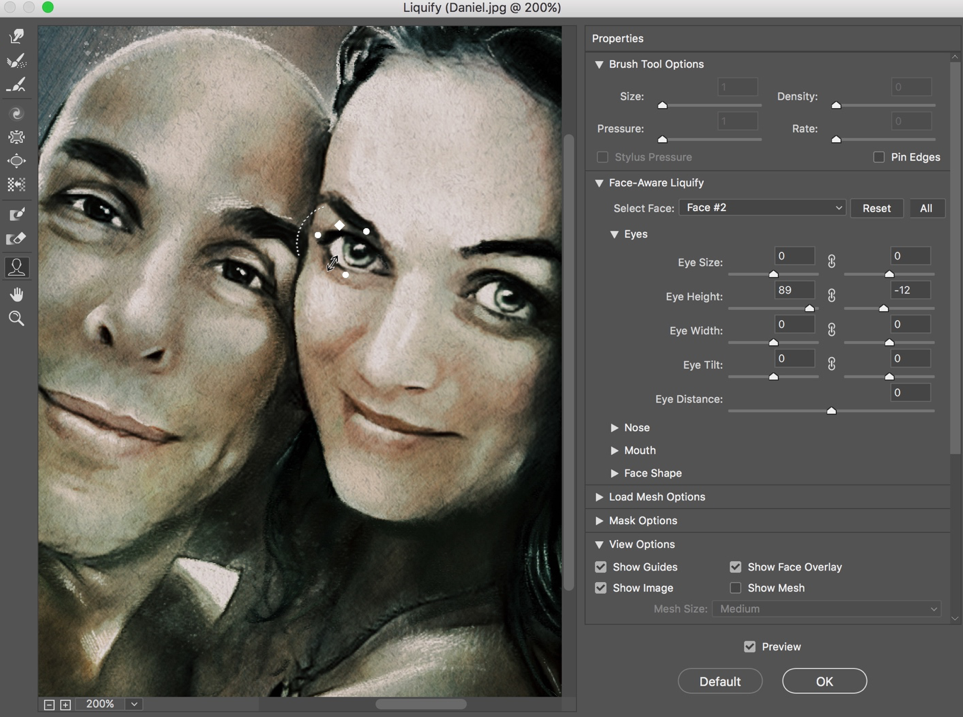Click the zoom out minus button
The image size is (963, 717).
pyautogui.click(x=50, y=704)
